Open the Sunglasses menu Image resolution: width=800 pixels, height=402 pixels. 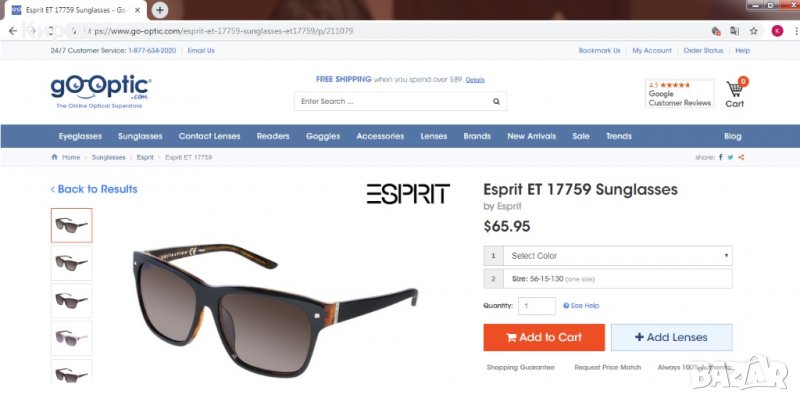coord(140,136)
